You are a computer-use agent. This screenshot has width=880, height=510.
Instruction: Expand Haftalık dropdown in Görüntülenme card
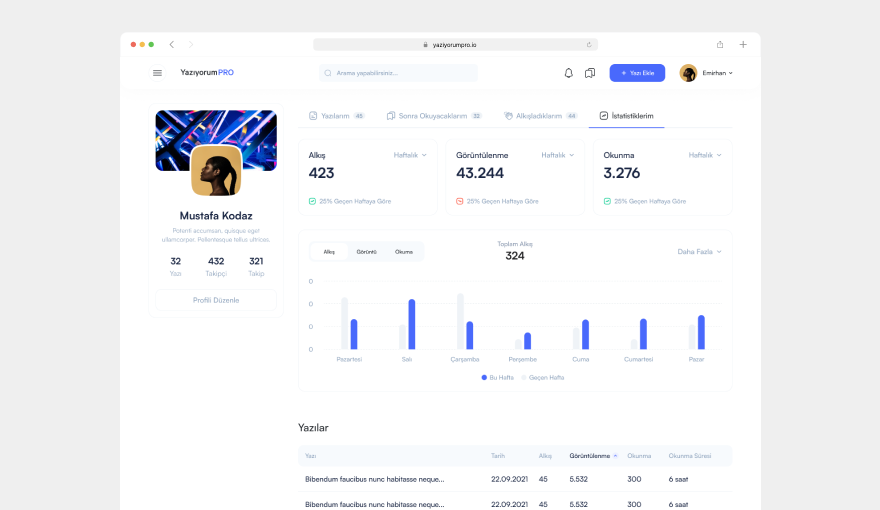pyautogui.click(x=557, y=155)
